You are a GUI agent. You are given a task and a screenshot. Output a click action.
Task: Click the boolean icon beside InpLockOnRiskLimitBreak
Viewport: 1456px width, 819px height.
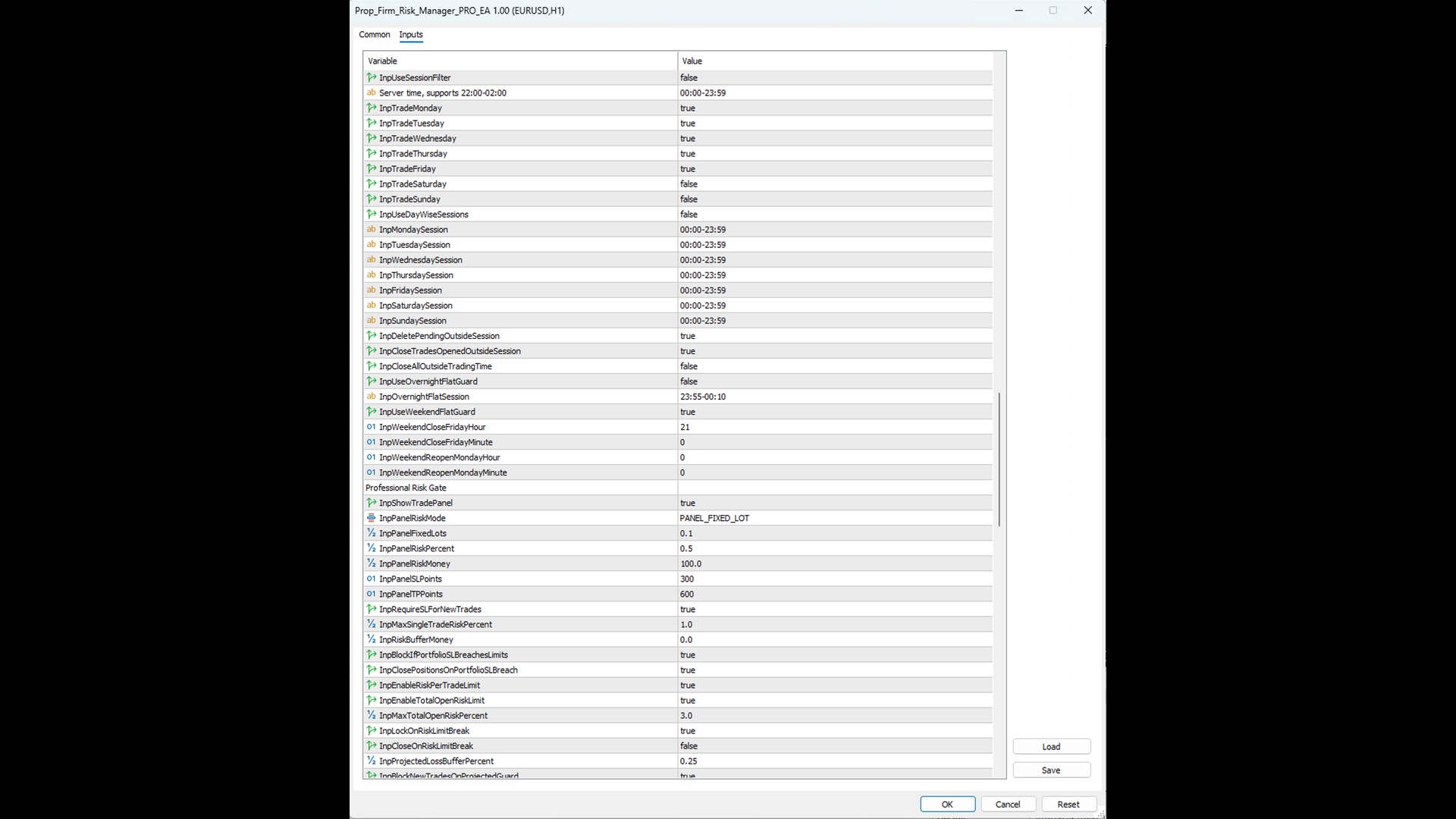click(x=372, y=730)
